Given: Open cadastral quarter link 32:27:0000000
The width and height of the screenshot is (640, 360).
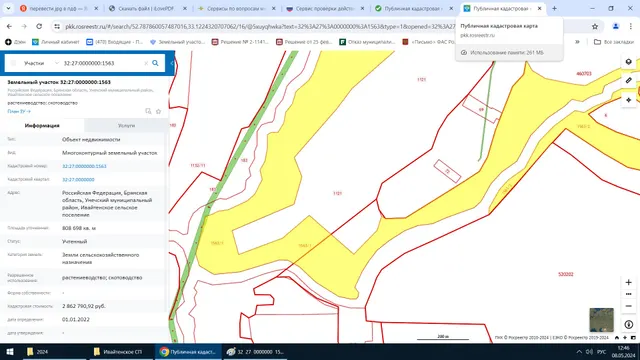Looking at the screenshot, I should coord(78,180).
